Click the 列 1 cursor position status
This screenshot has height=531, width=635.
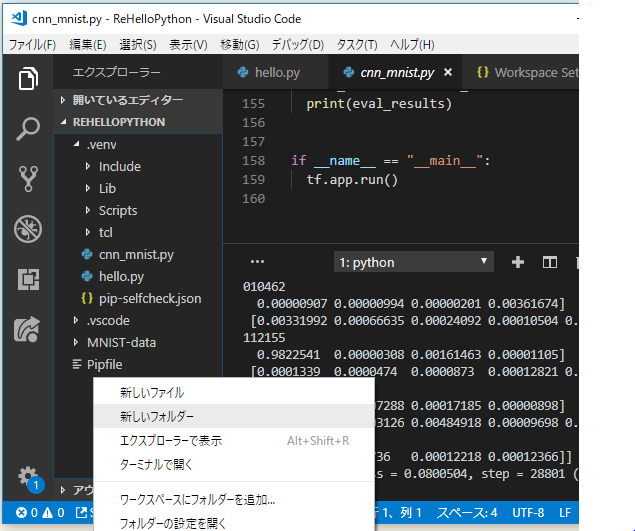point(411,513)
